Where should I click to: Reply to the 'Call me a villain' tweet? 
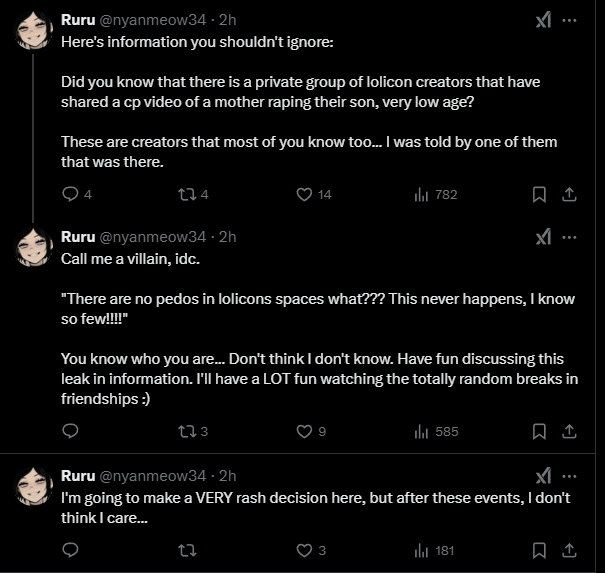pos(70,431)
